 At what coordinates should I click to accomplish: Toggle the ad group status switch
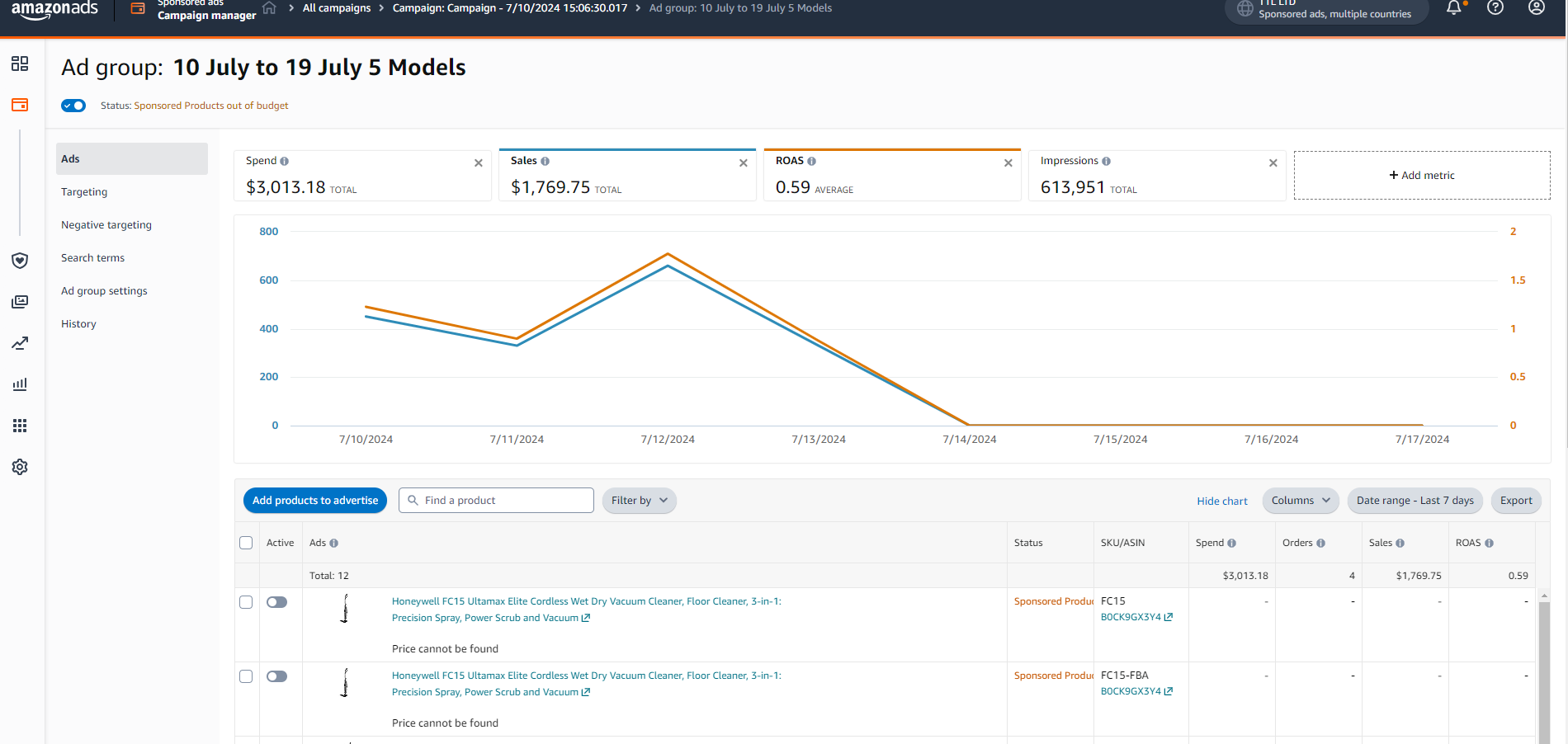point(73,106)
